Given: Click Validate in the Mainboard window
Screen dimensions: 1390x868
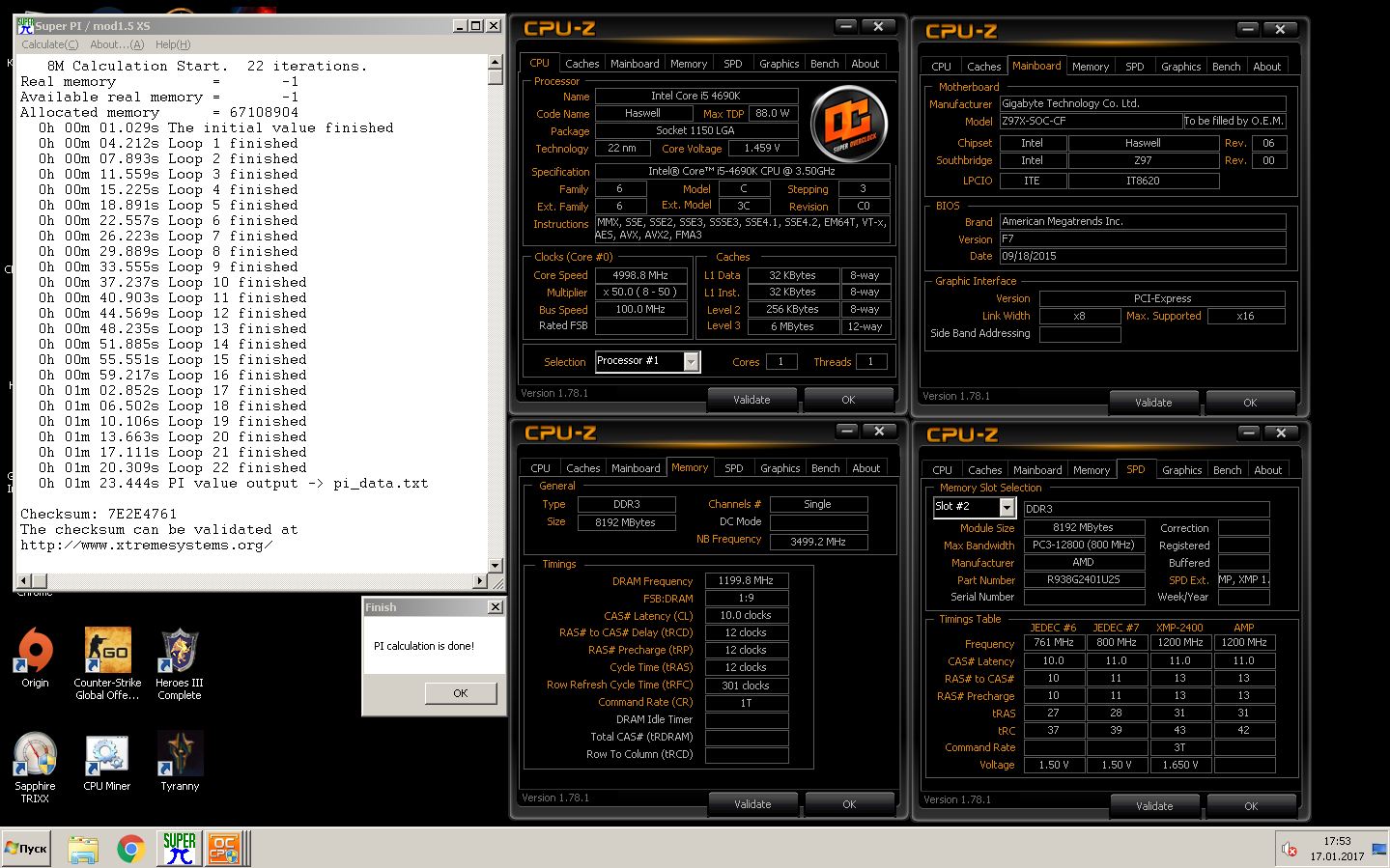Looking at the screenshot, I should [1153, 403].
